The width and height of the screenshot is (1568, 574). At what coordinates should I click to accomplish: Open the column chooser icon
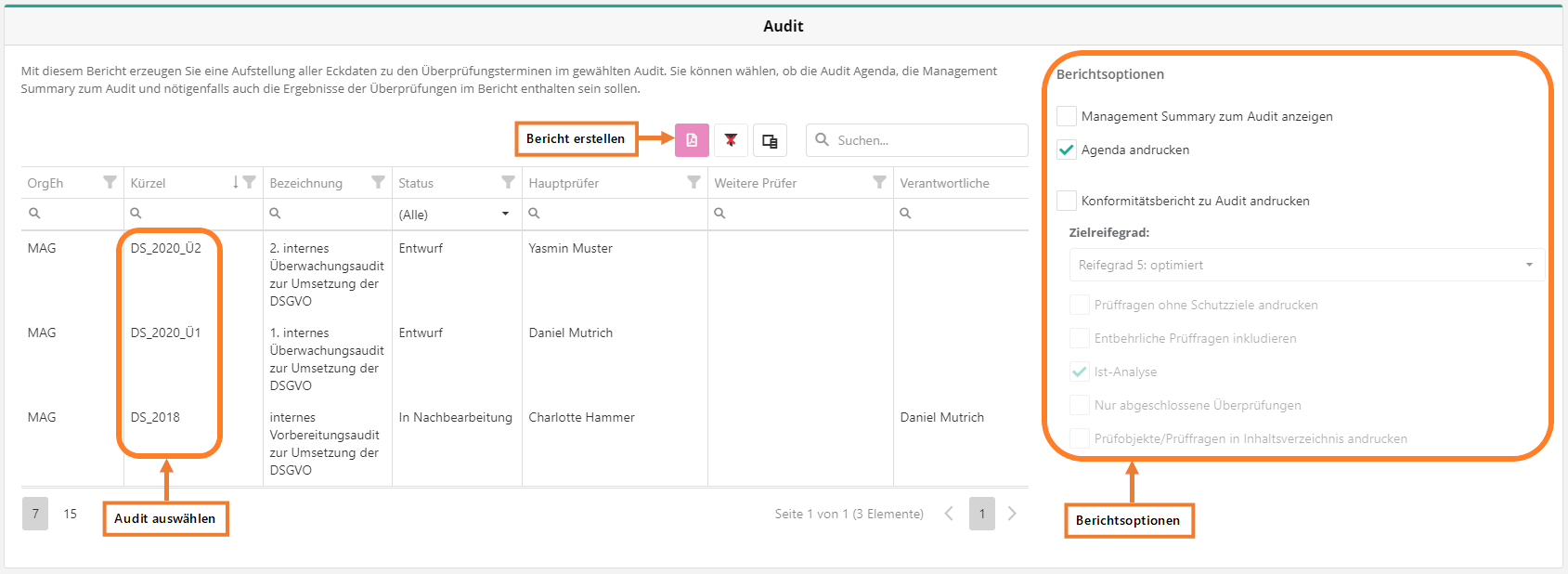[x=770, y=140]
